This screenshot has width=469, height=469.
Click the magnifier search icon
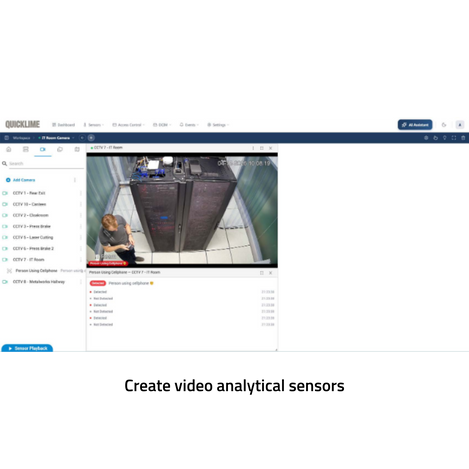[4, 163]
